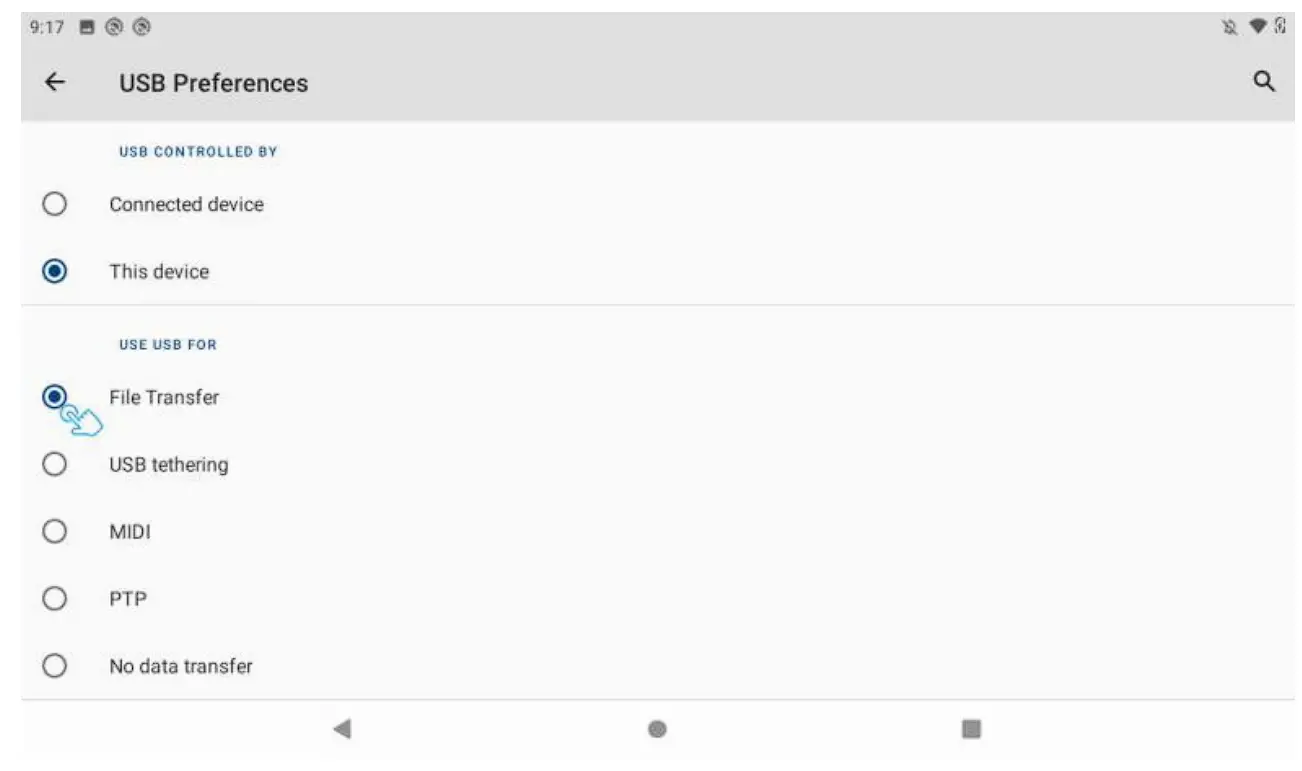Screen dimensions: 1302x771
Task: Enable the USB tethering radio button
Action: click(55, 465)
